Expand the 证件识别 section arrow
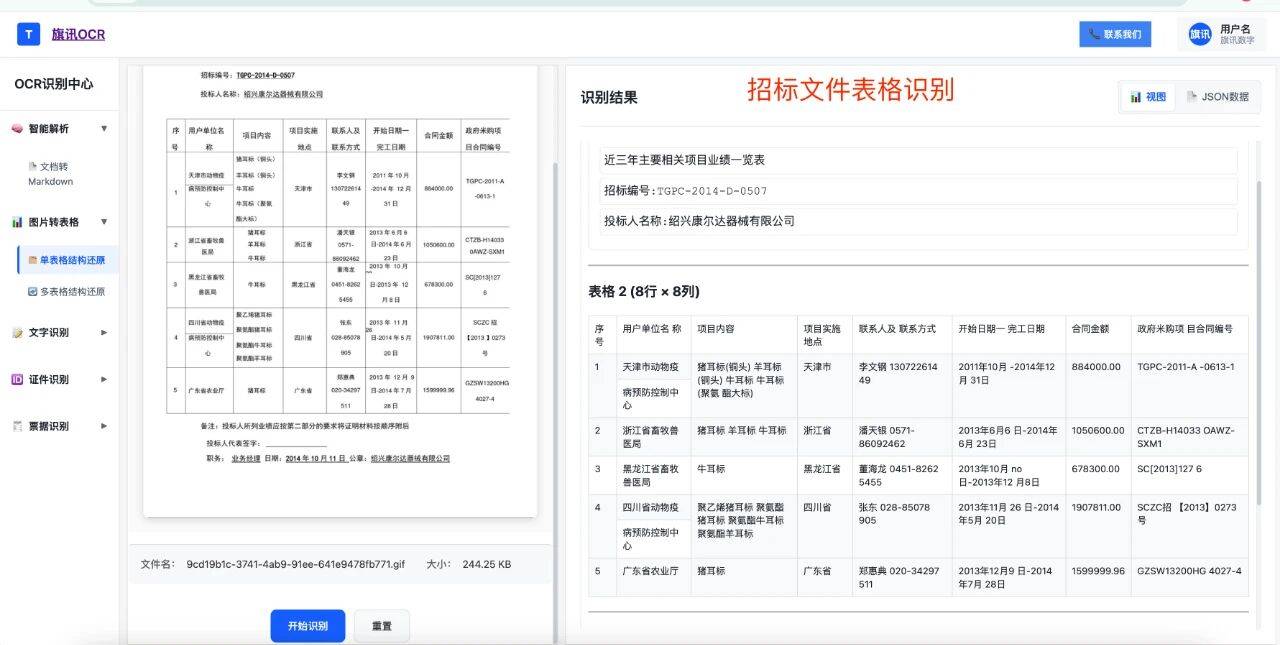Screen dimensions: 1280x645 (x=104, y=380)
